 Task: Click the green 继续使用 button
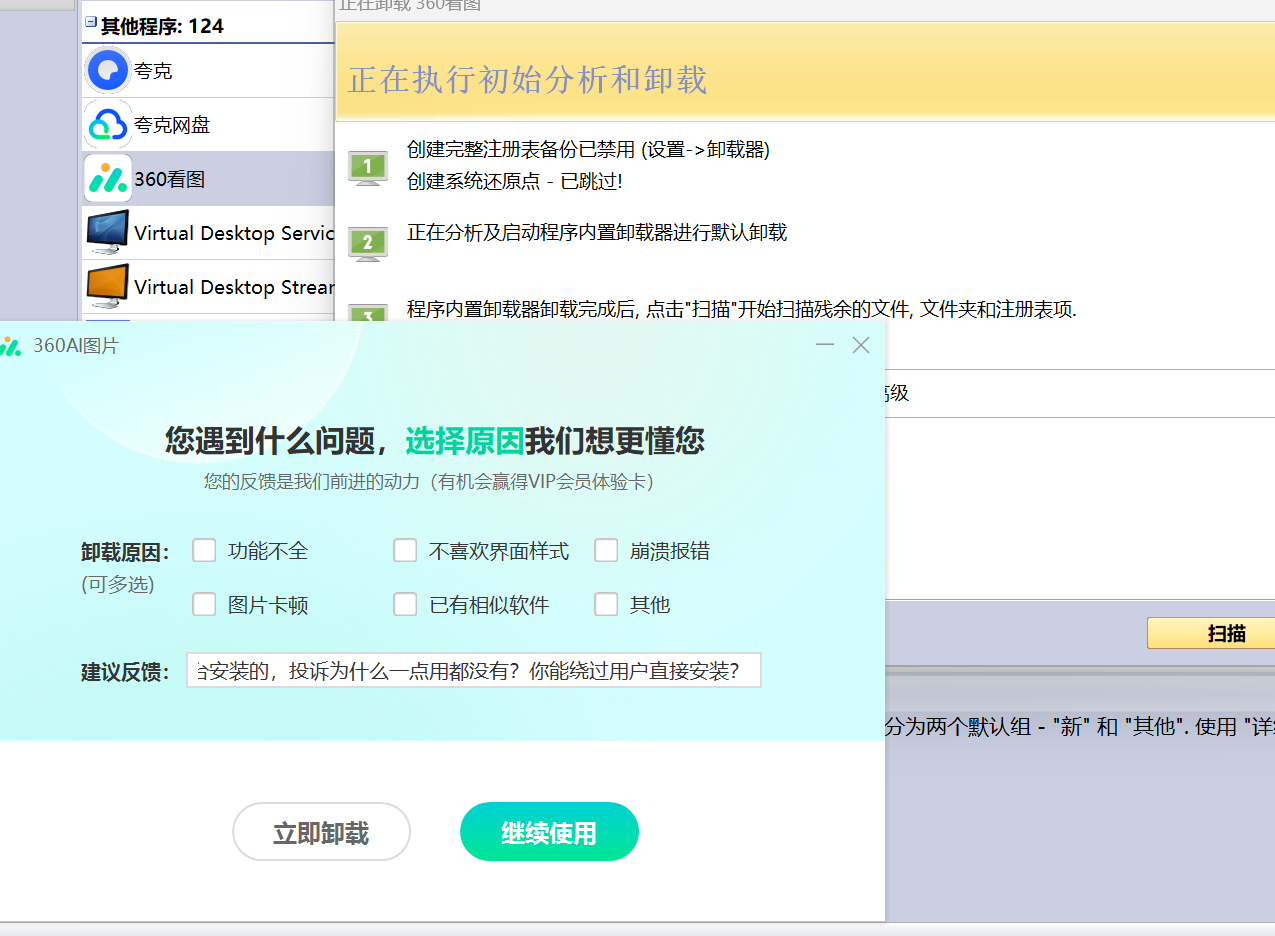[549, 832]
